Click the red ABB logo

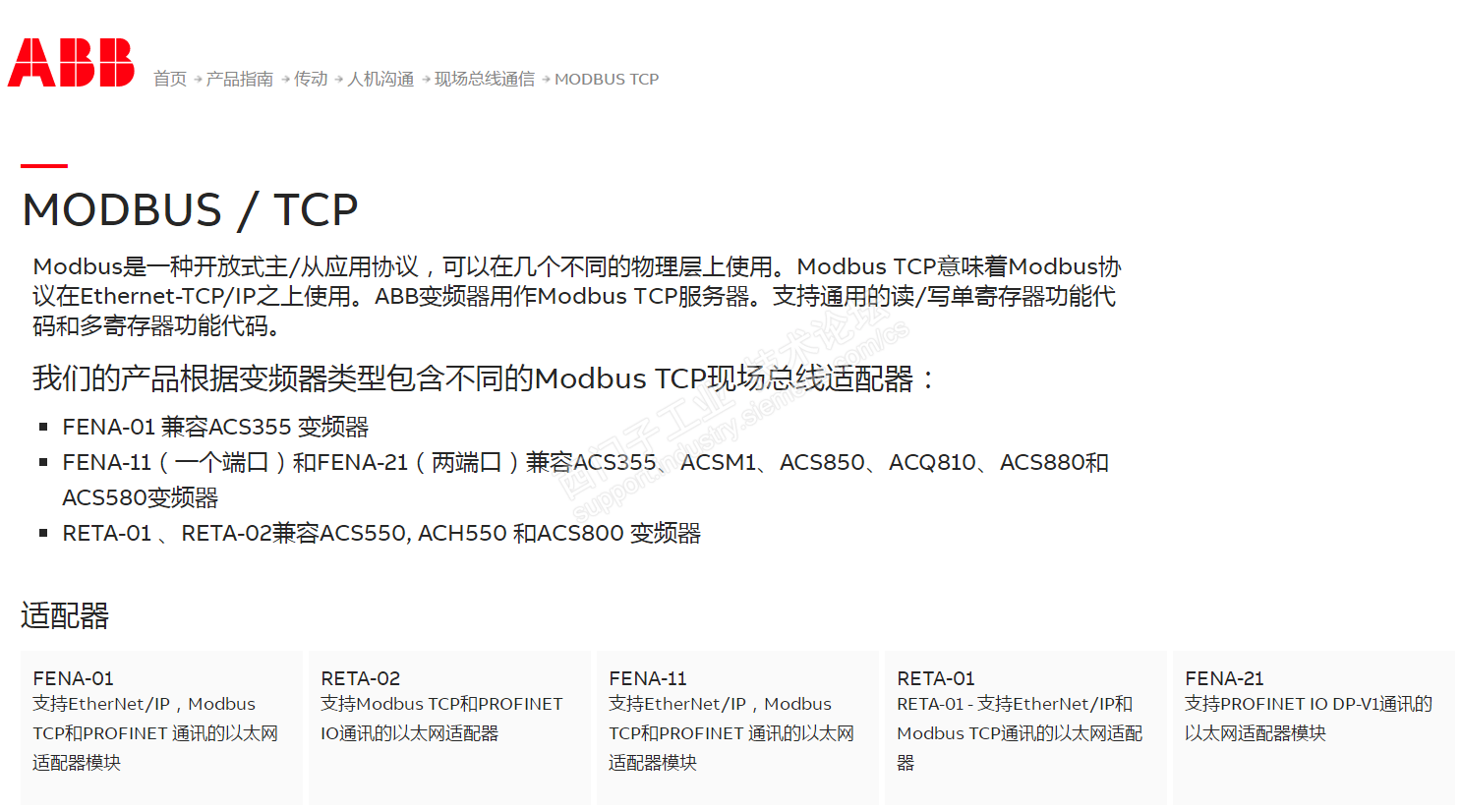coord(71,63)
